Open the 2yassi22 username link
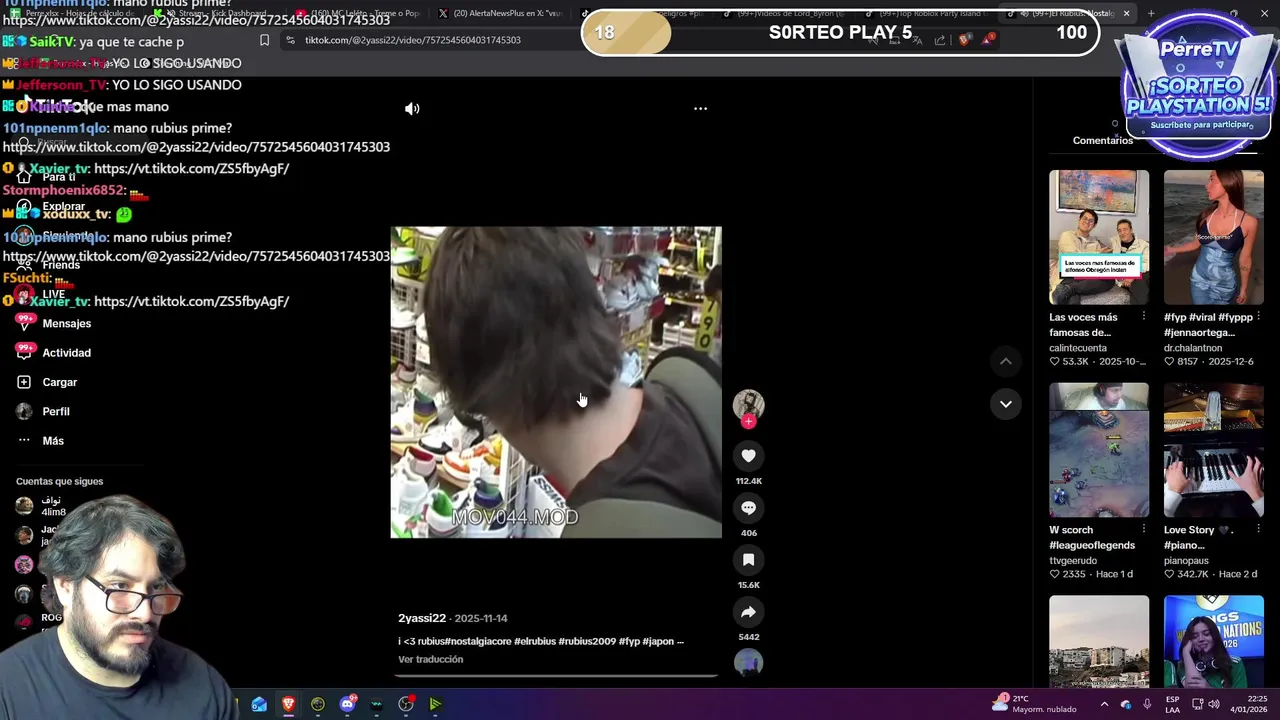 (422, 618)
